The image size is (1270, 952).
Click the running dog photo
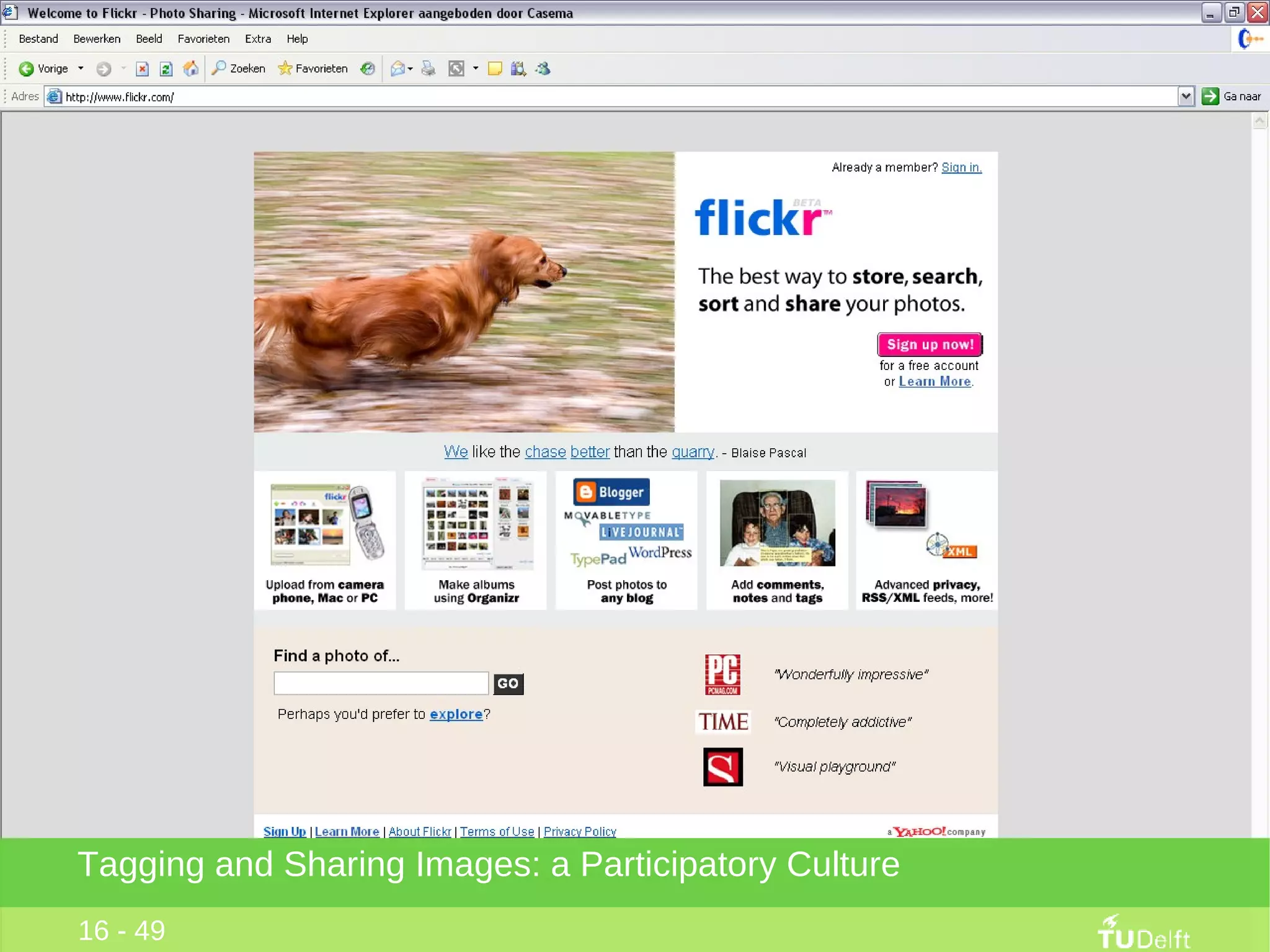[x=464, y=292]
